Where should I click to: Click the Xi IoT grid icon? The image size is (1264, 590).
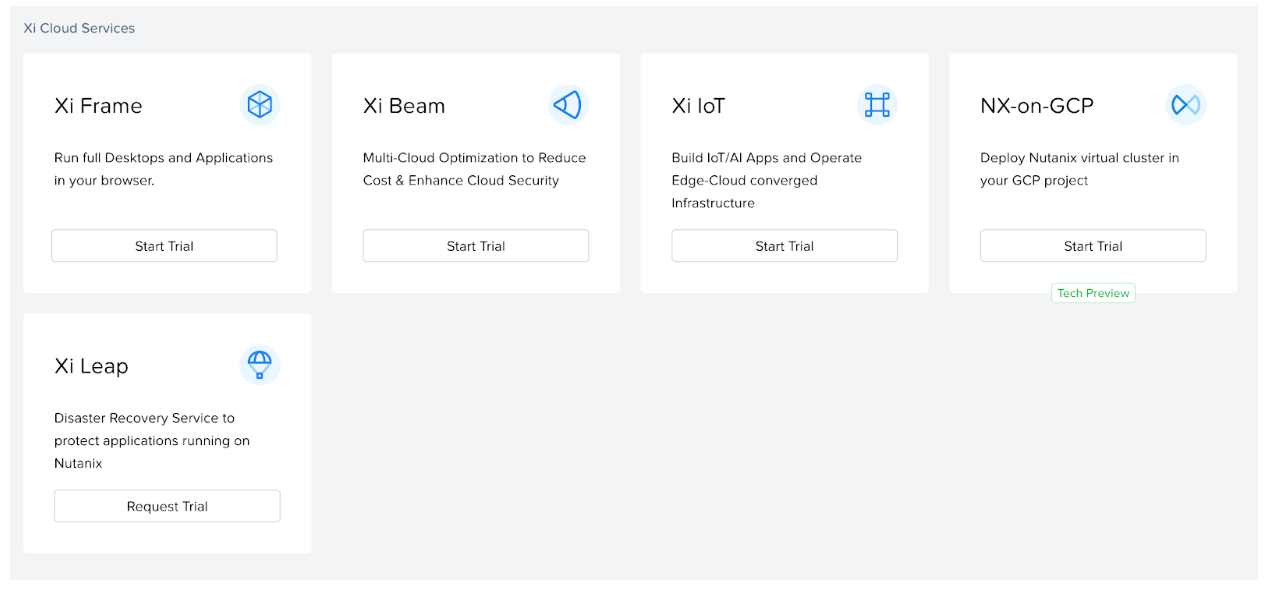(x=877, y=105)
